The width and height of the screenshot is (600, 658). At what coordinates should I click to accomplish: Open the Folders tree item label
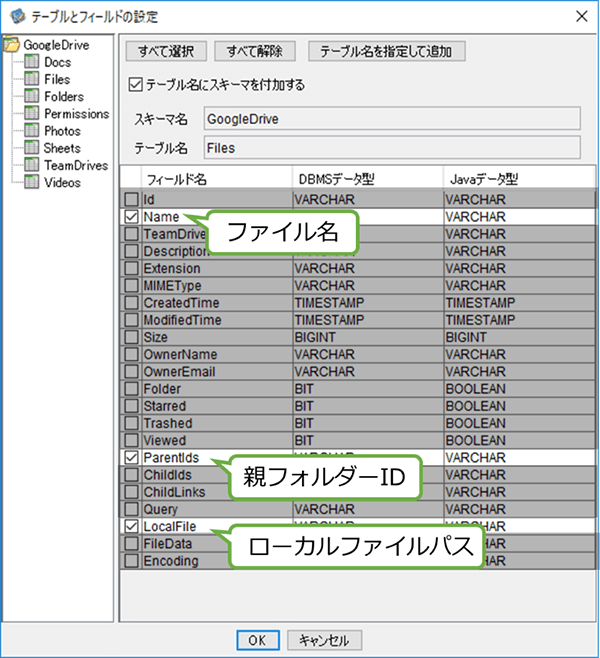tap(64, 97)
